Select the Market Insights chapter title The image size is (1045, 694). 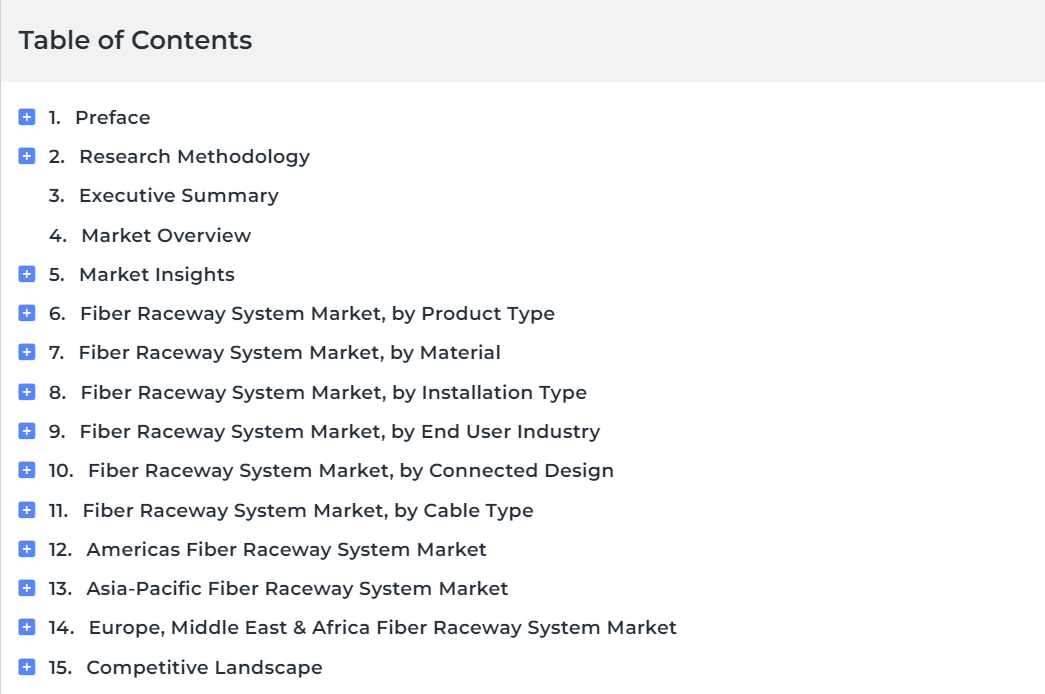(x=157, y=275)
